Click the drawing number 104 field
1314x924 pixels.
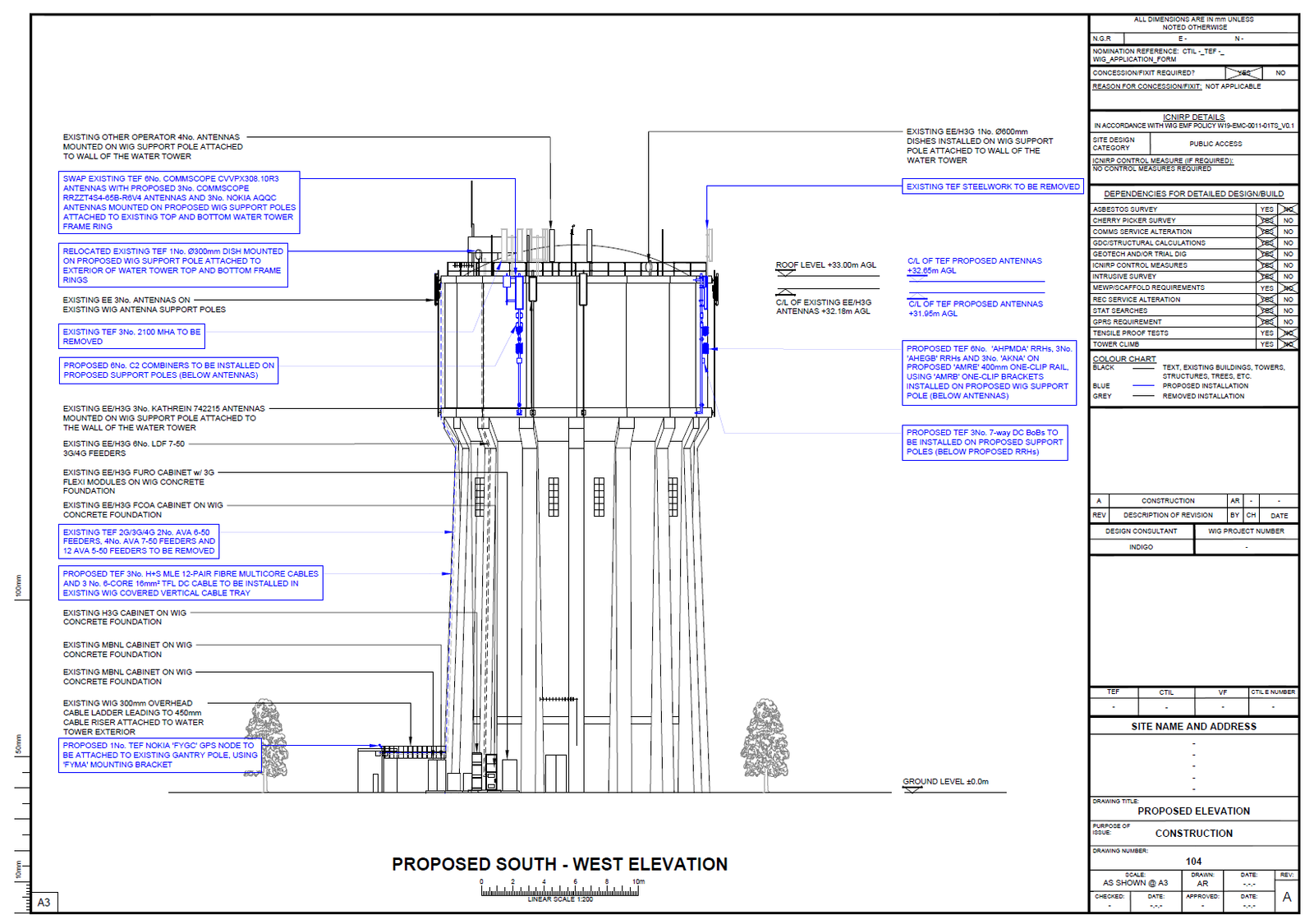click(1193, 861)
